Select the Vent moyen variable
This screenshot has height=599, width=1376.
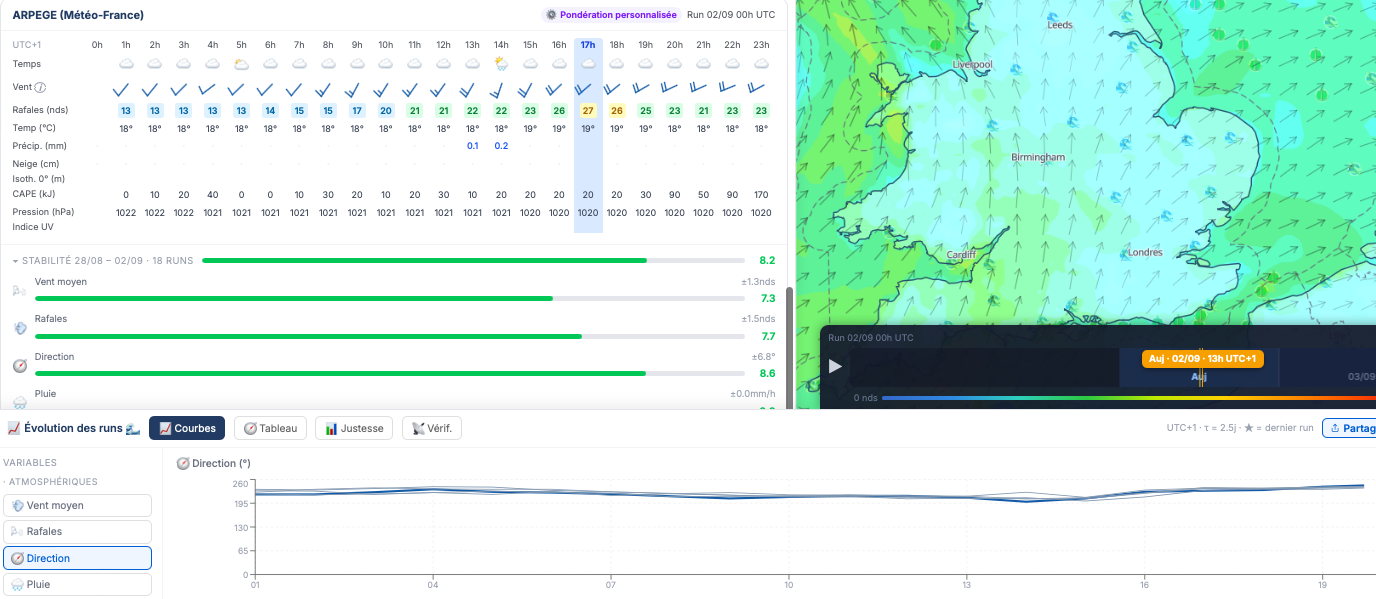[x=77, y=506]
